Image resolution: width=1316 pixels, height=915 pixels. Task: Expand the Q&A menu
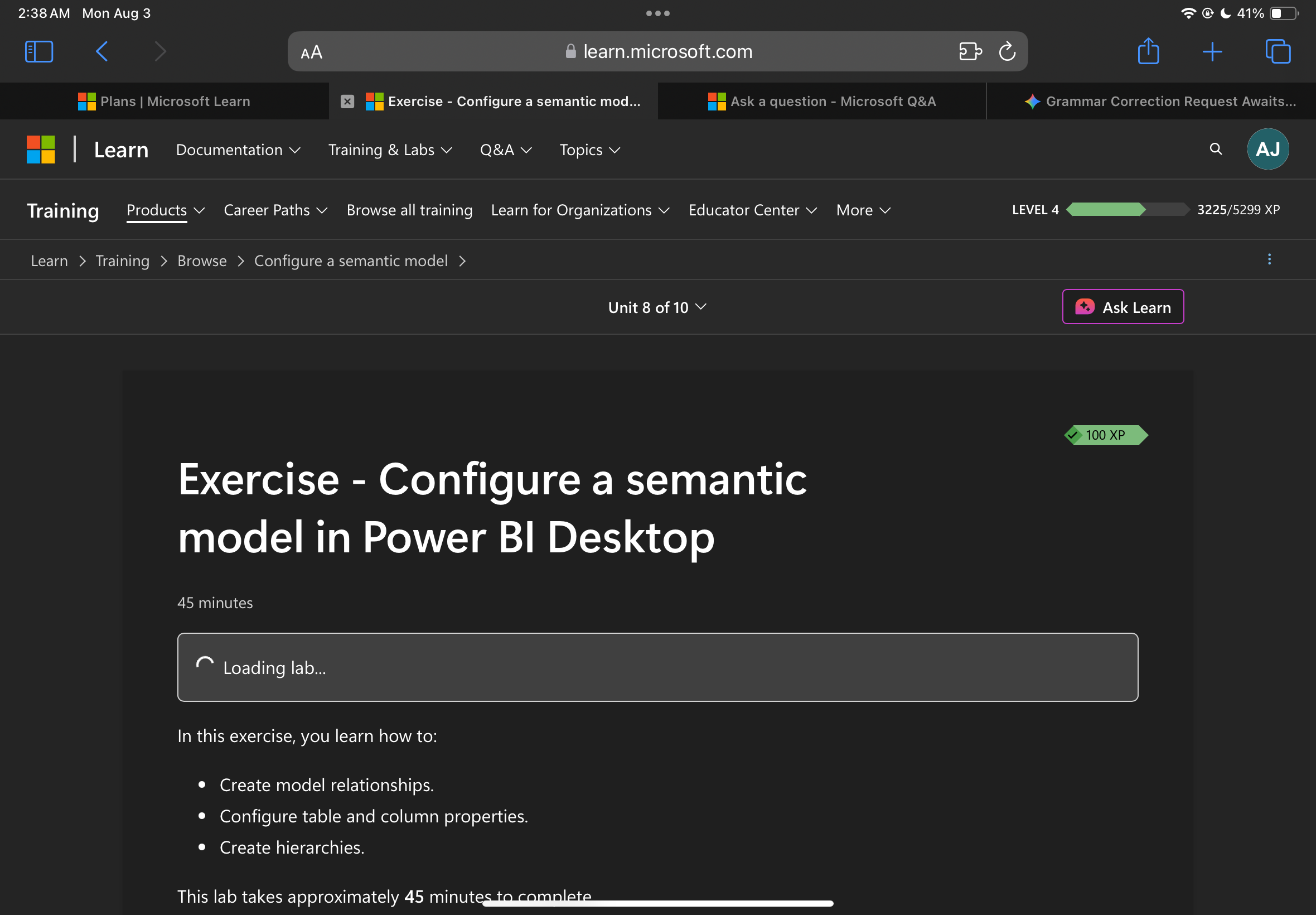(506, 150)
